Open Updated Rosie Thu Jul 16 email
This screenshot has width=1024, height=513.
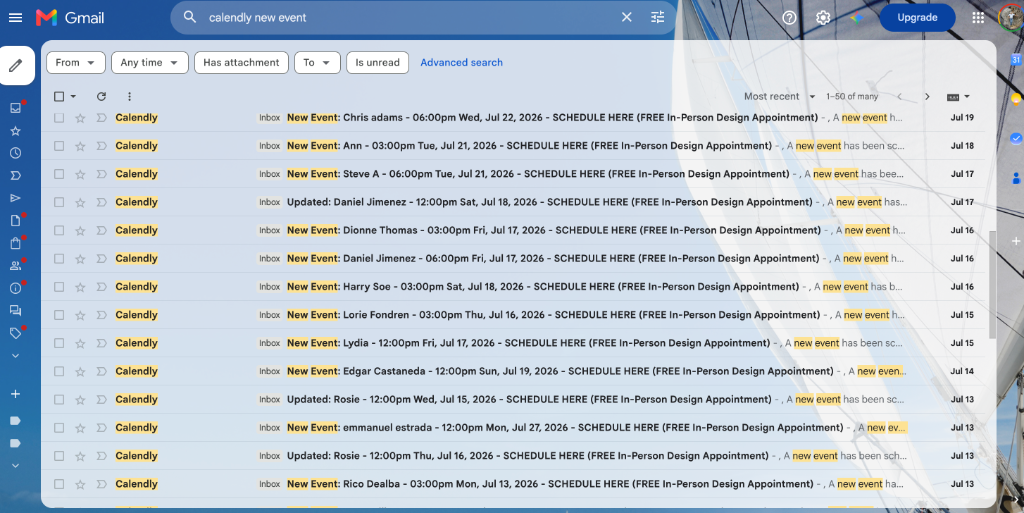[513, 456]
